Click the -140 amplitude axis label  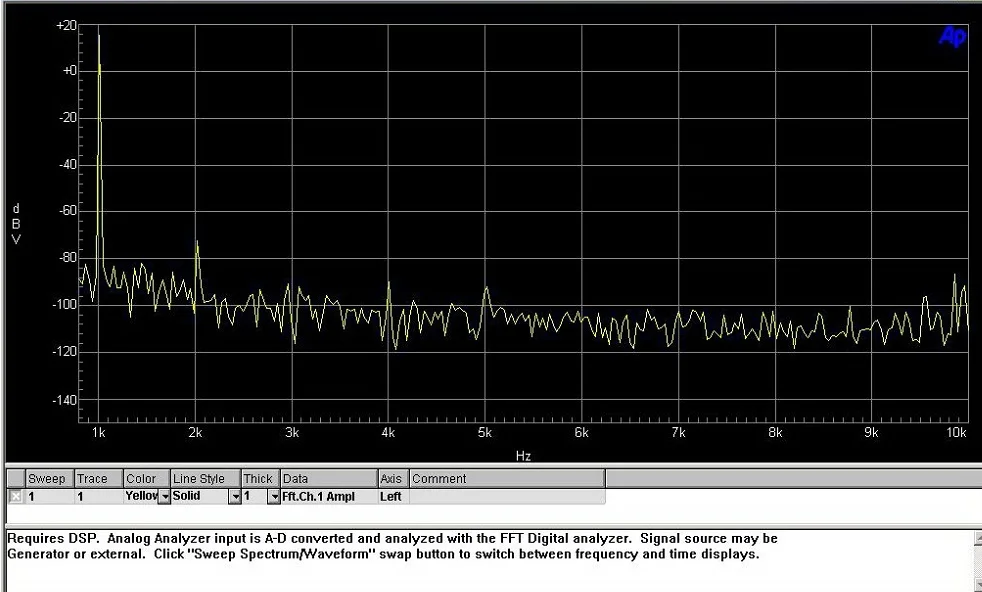click(65, 400)
